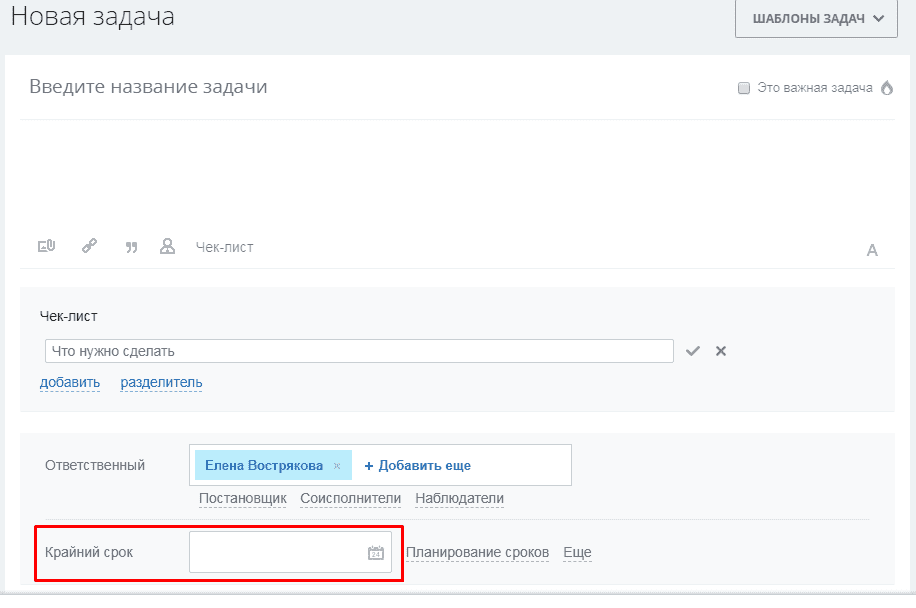Click 'Добавить еще' to add responsible person

[x=417, y=465]
